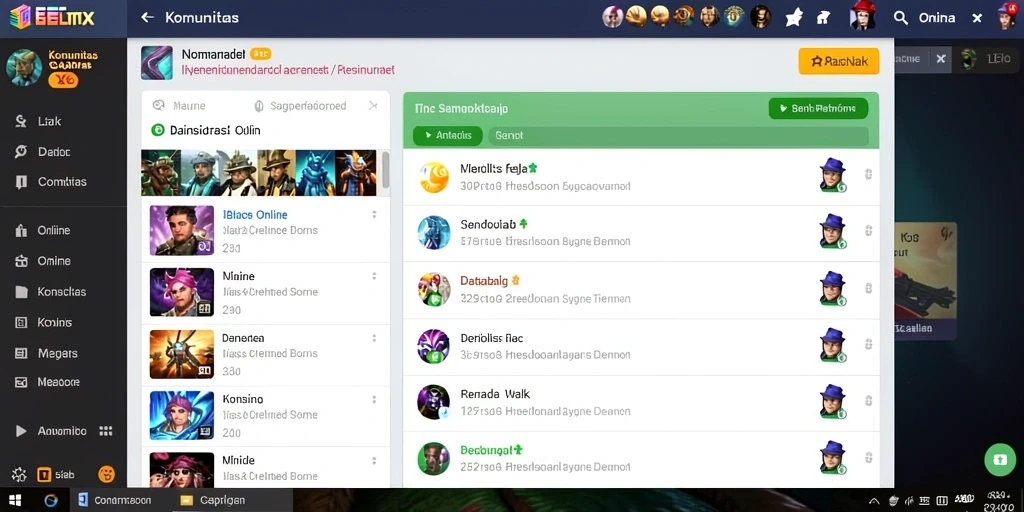Open the red-hat avatar in top bar
The height and width of the screenshot is (512, 1024).
862,16
